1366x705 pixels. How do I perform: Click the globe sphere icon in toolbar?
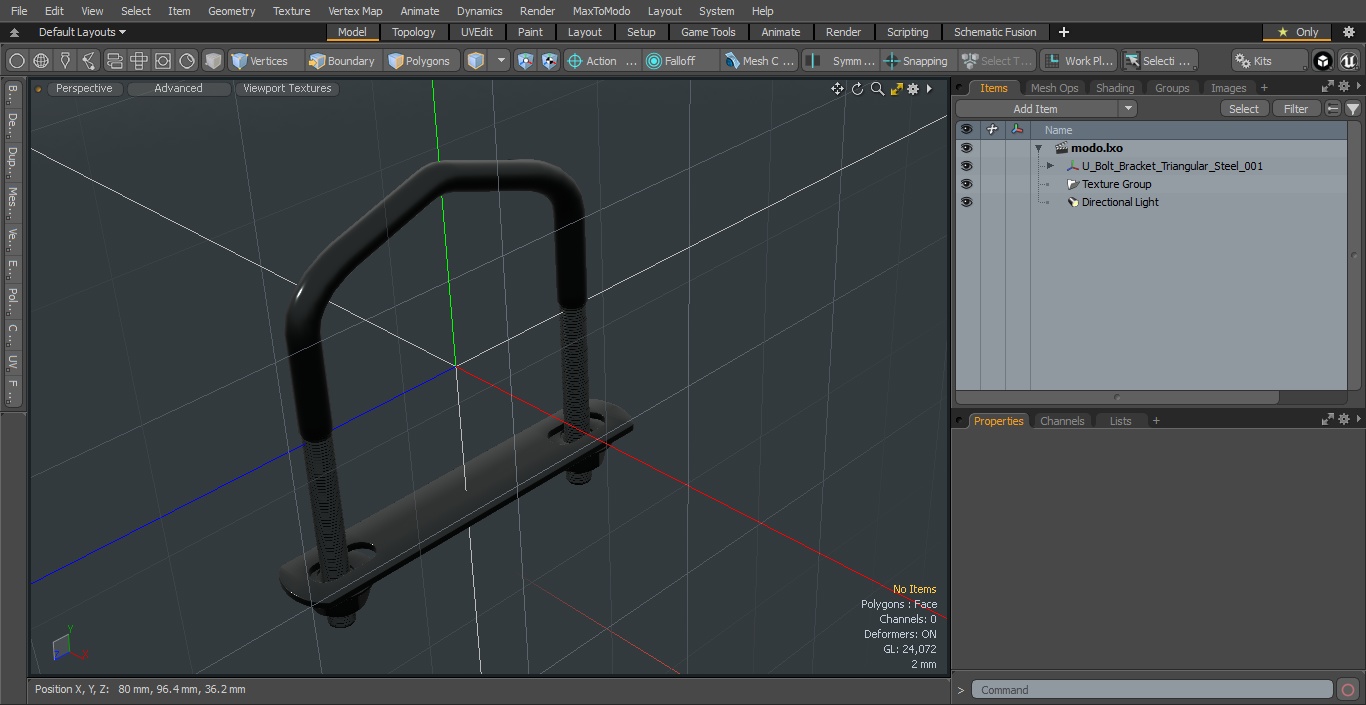pos(41,61)
